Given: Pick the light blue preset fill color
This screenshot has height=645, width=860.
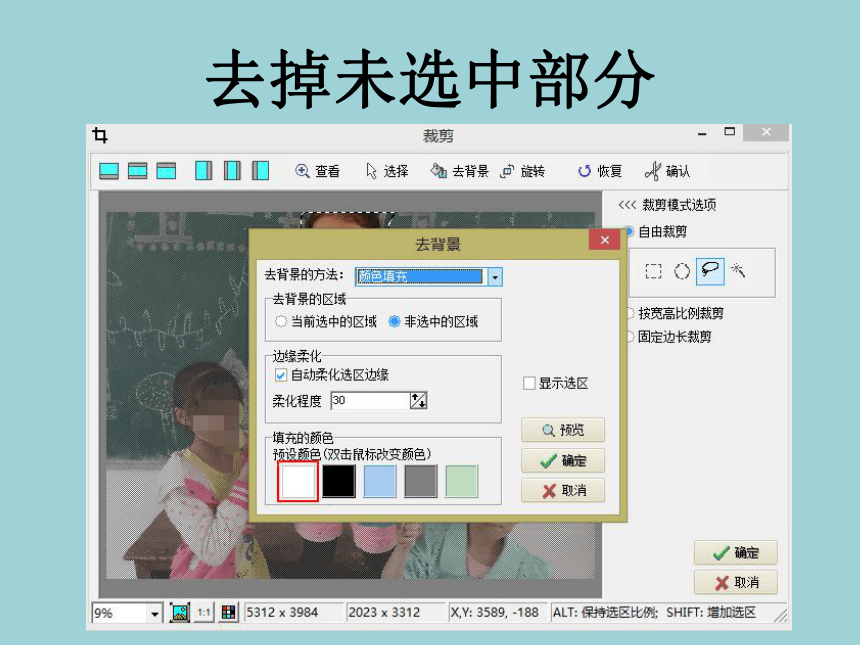Looking at the screenshot, I should [380, 481].
